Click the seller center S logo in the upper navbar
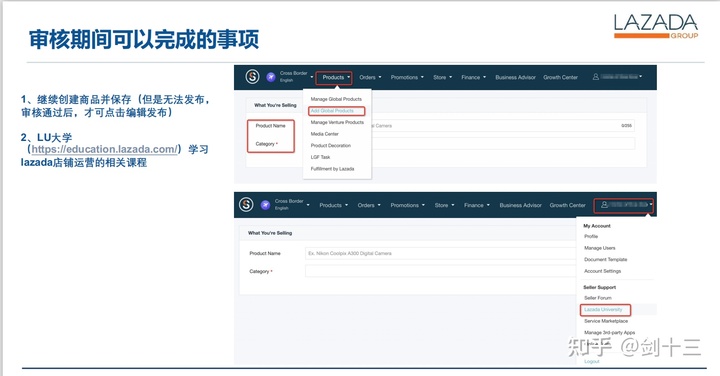The image size is (720, 376). pos(252,77)
